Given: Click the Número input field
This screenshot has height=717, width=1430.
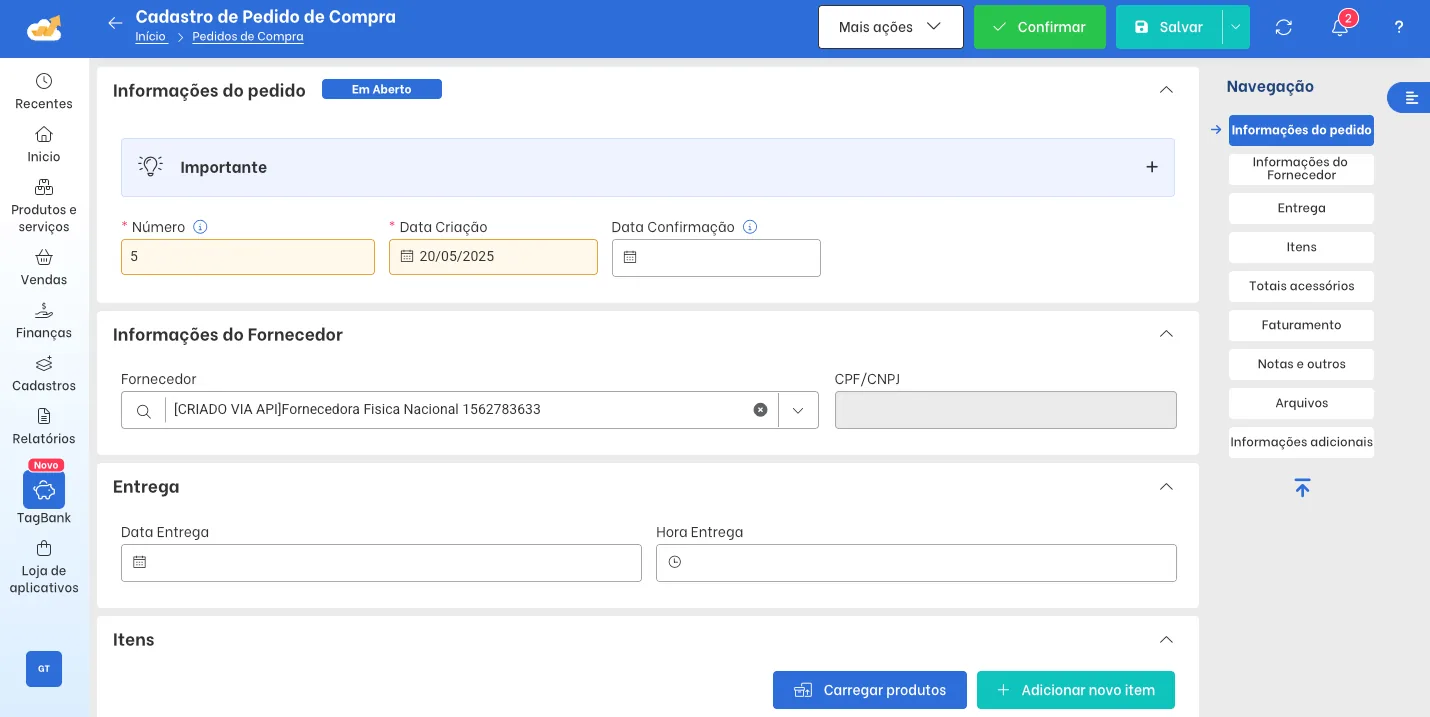Looking at the screenshot, I should 248,257.
